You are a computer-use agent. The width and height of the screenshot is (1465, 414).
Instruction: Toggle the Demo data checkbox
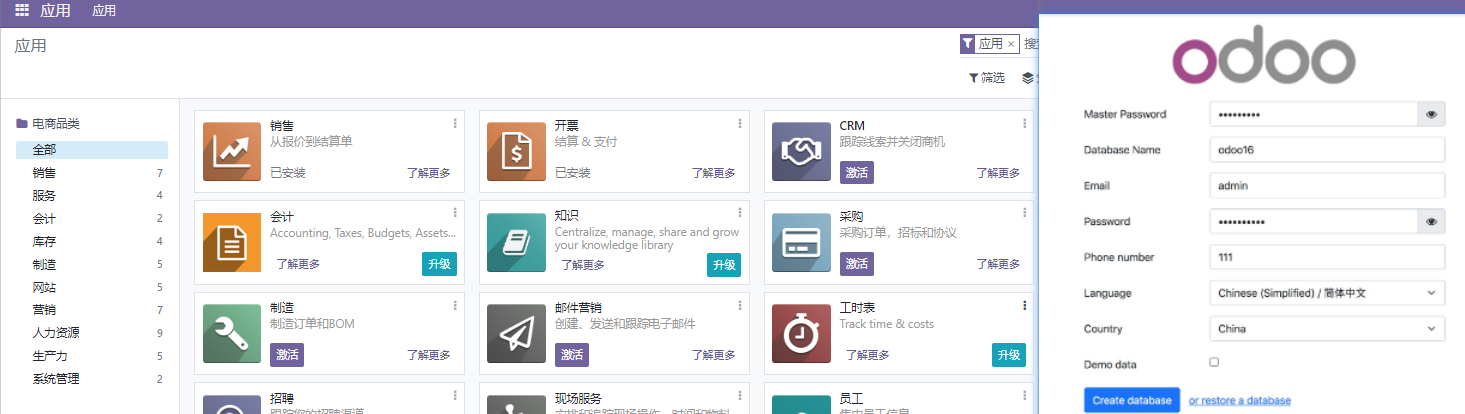coord(1214,362)
